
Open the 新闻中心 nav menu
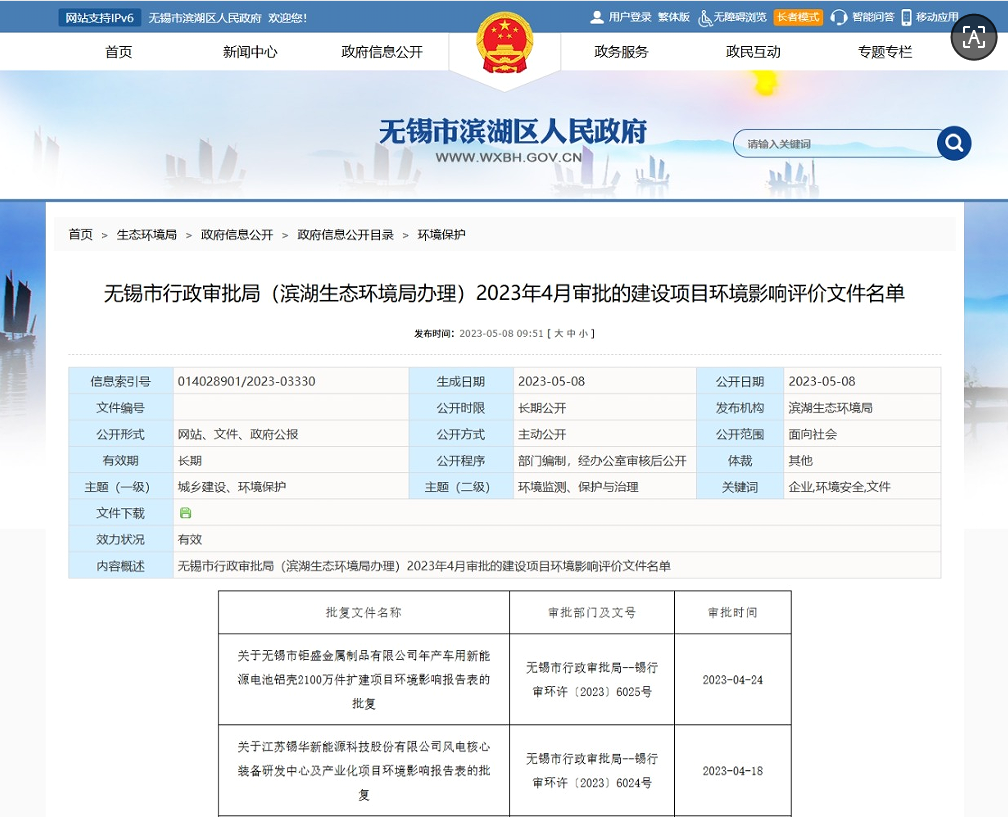[x=250, y=52]
